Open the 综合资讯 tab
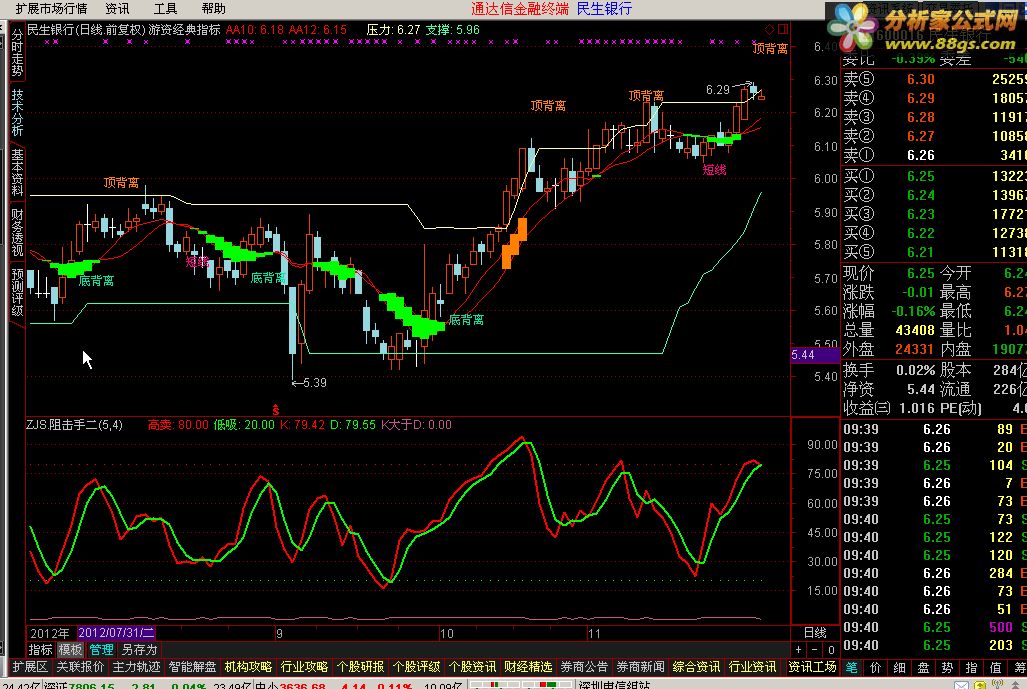The height and width of the screenshot is (689, 1027). 696,667
